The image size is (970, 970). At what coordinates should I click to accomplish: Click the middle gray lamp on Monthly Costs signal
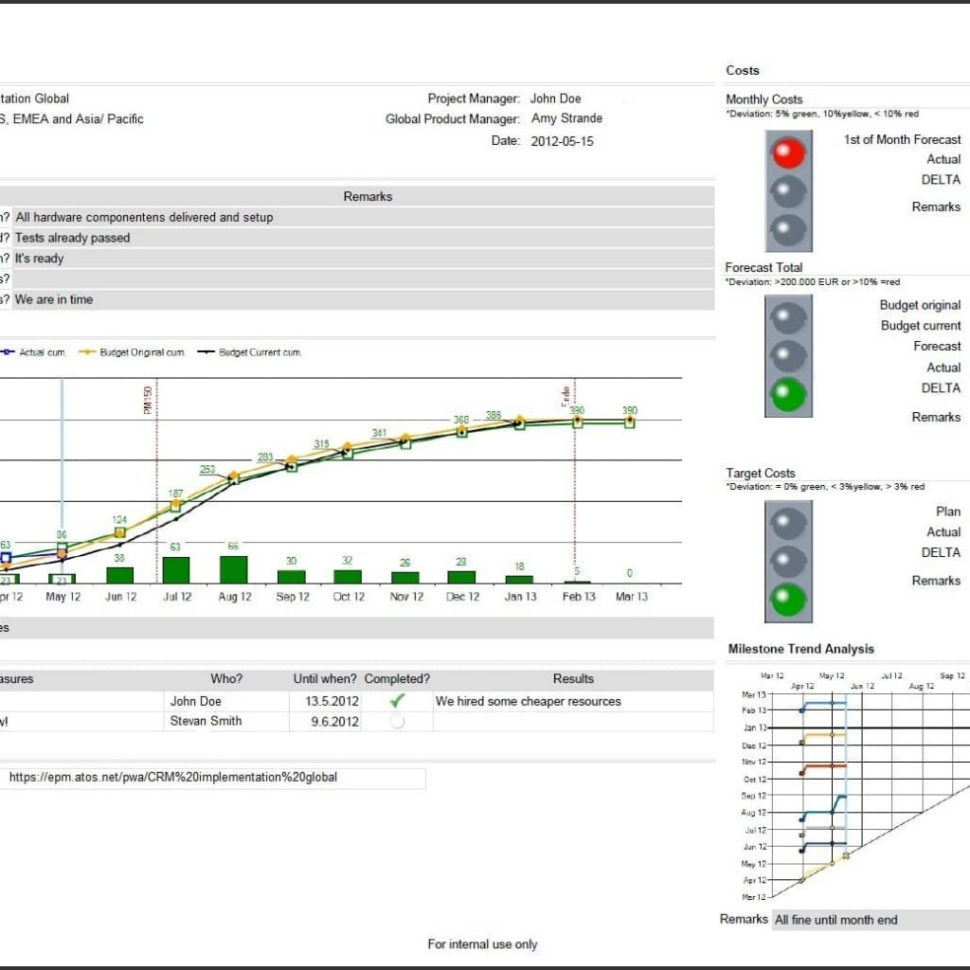pos(789,192)
